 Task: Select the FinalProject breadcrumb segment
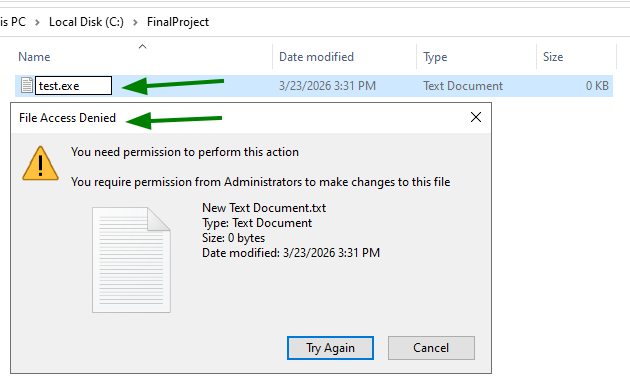[178, 22]
